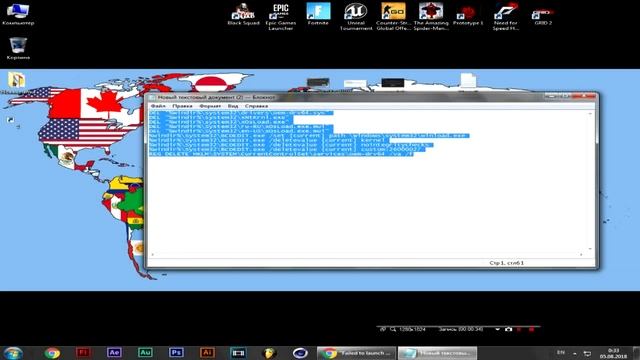Open the Справка menu in Notepad
640x360 pixels.
tap(256, 106)
